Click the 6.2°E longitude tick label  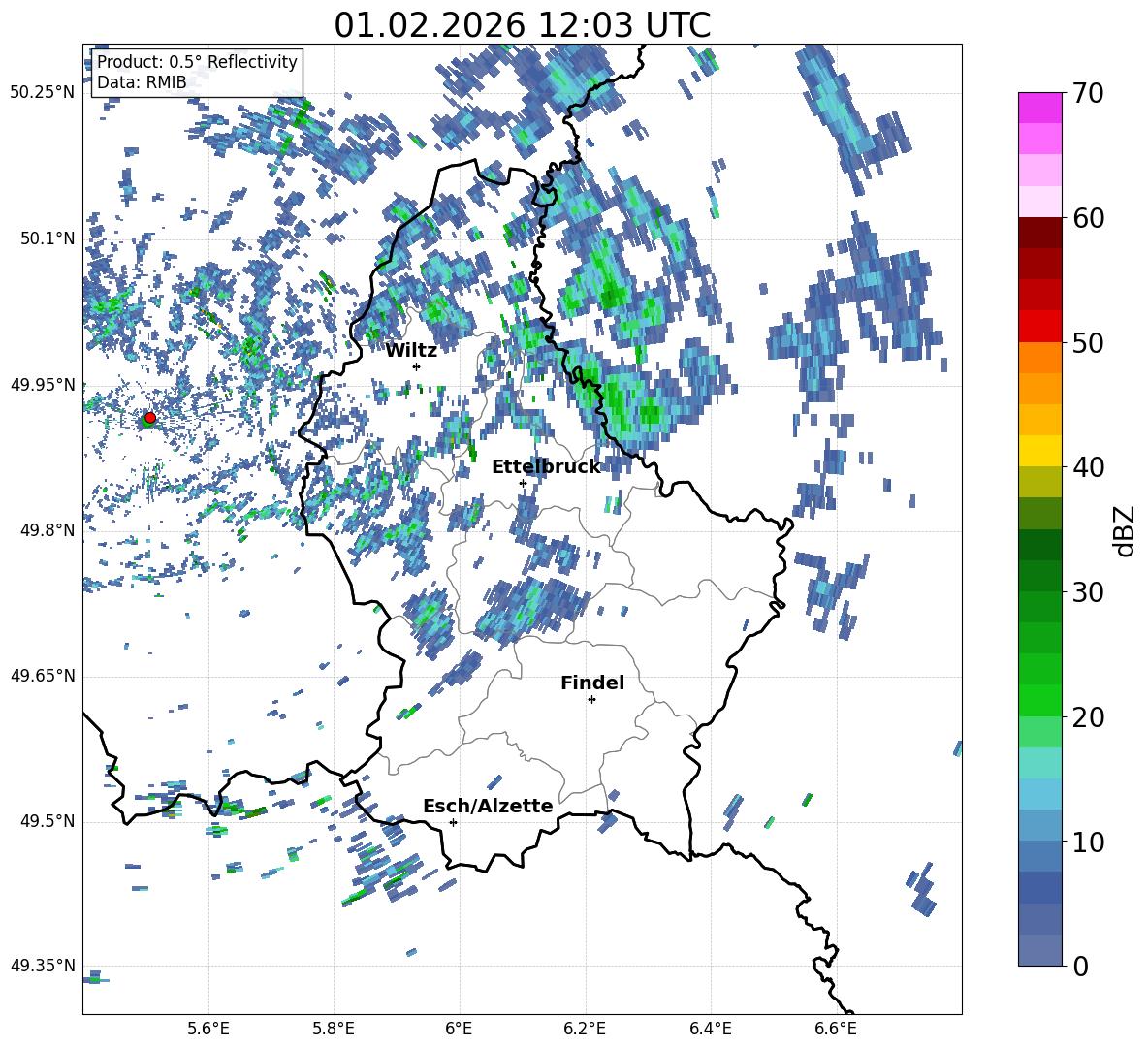point(585,1029)
